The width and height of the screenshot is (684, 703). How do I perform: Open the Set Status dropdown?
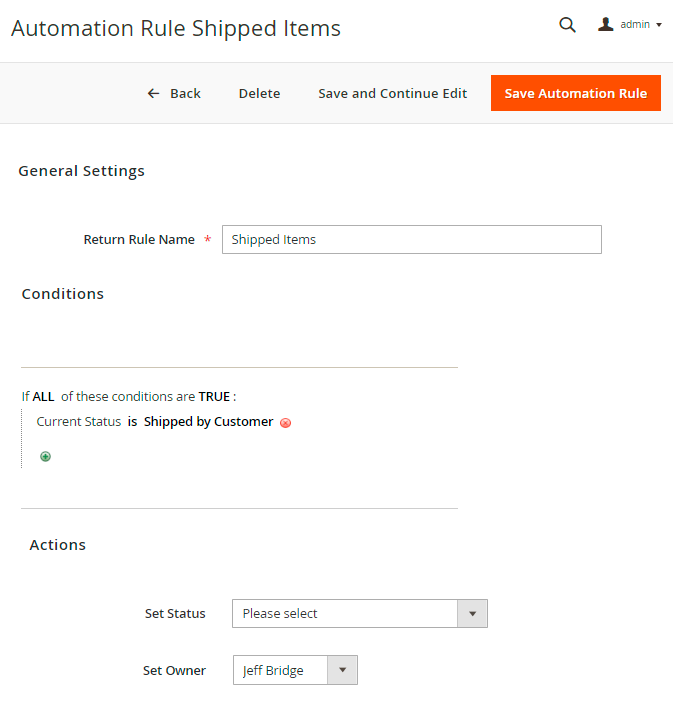click(x=359, y=613)
